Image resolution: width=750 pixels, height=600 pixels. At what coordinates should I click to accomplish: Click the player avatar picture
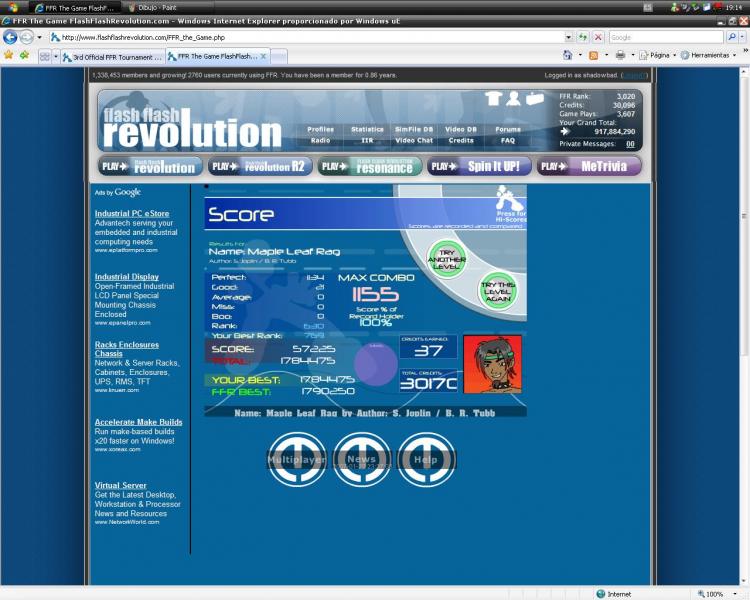pyautogui.click(x=491, y=364)
